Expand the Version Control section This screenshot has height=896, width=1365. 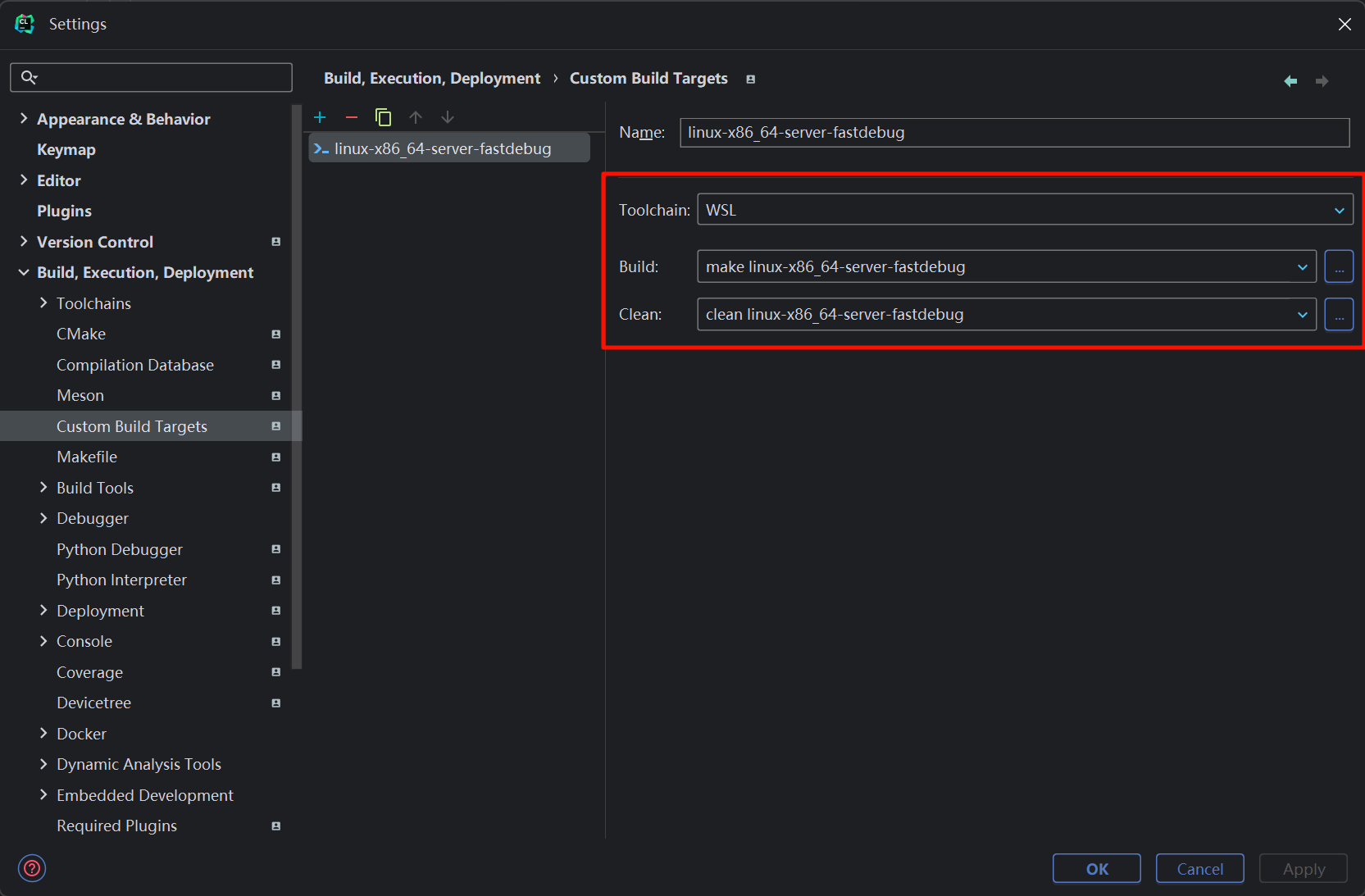tap(24, 242)
